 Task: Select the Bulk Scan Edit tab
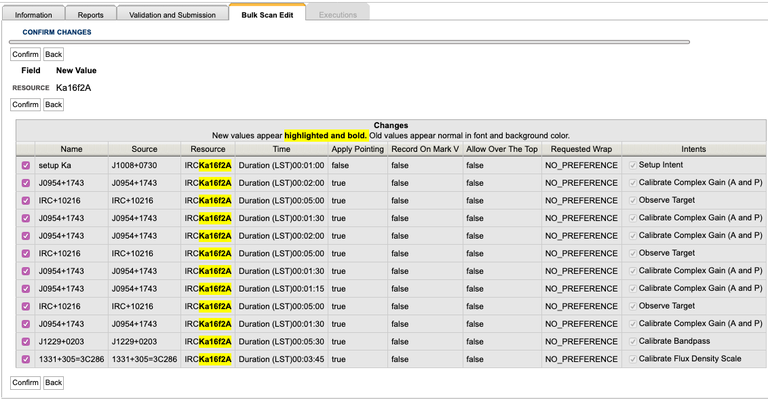266,15
